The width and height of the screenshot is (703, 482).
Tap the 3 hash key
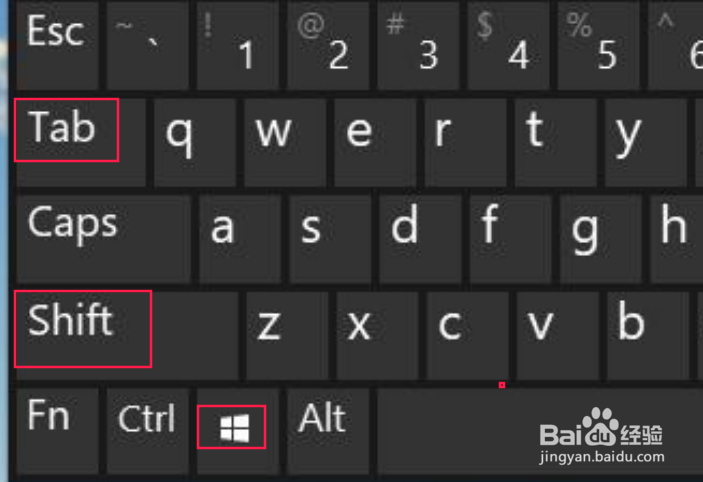point(418,44)
